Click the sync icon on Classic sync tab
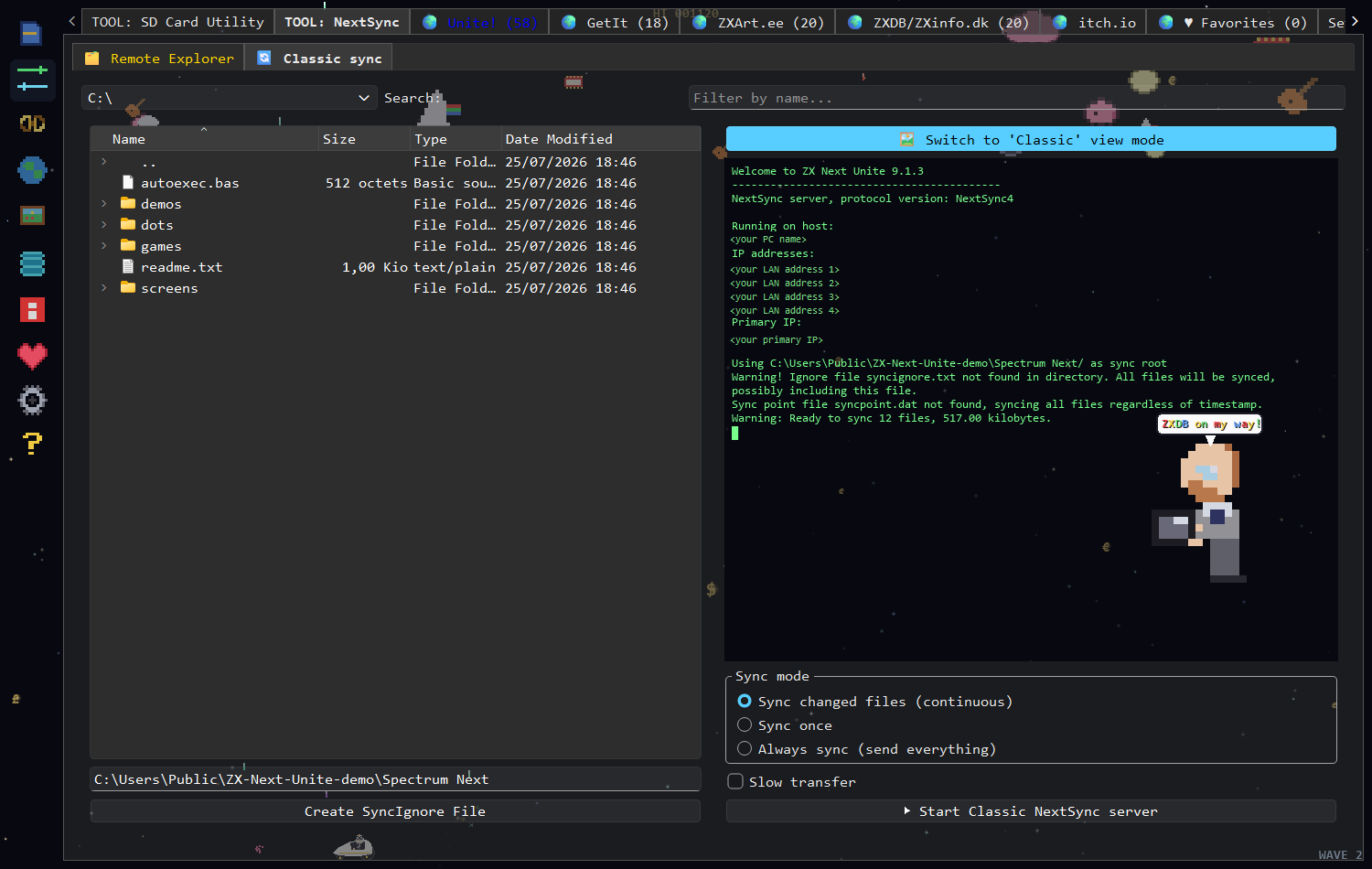Screen dimensions: 1372x869 click(264, 58)
